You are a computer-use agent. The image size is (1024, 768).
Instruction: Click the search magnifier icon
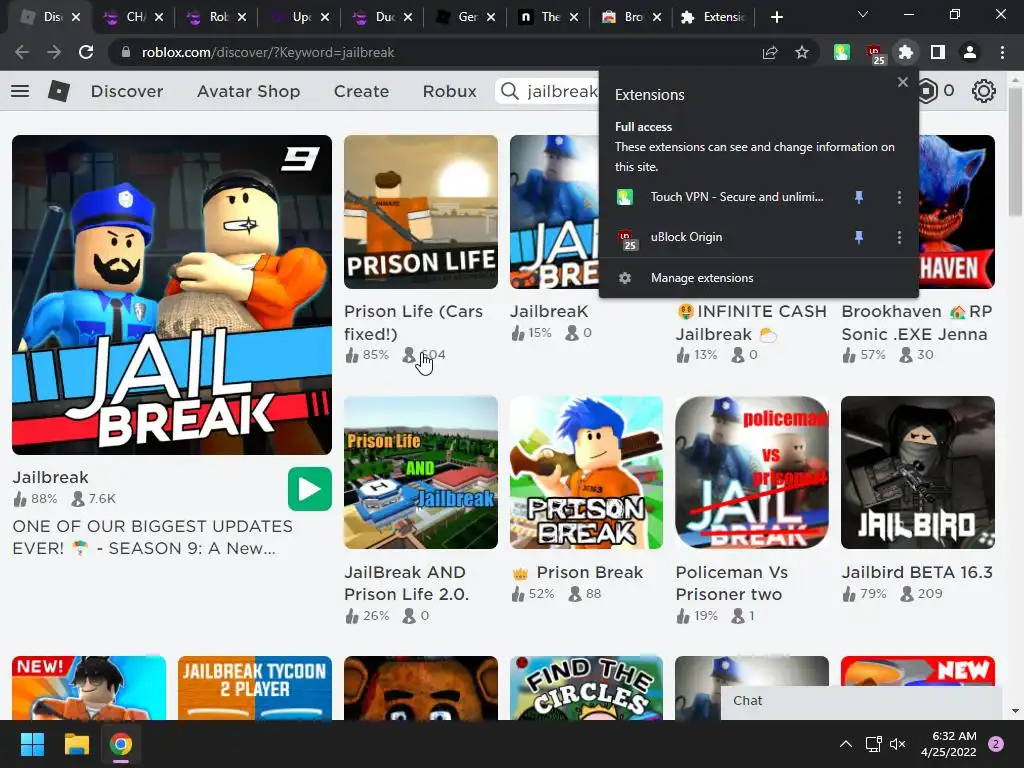click(x=509, y=91)
